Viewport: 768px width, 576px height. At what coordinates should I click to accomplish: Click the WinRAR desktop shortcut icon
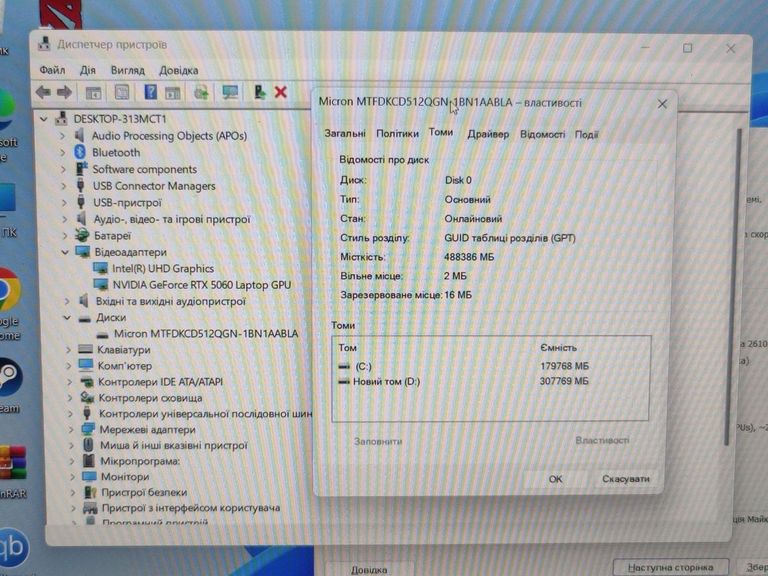point(13,462)
